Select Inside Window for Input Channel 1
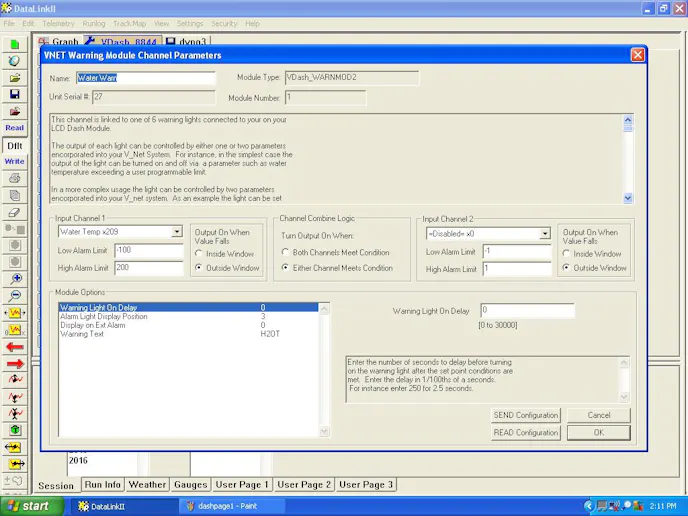The image size is (688, 516). click(199, 254)
